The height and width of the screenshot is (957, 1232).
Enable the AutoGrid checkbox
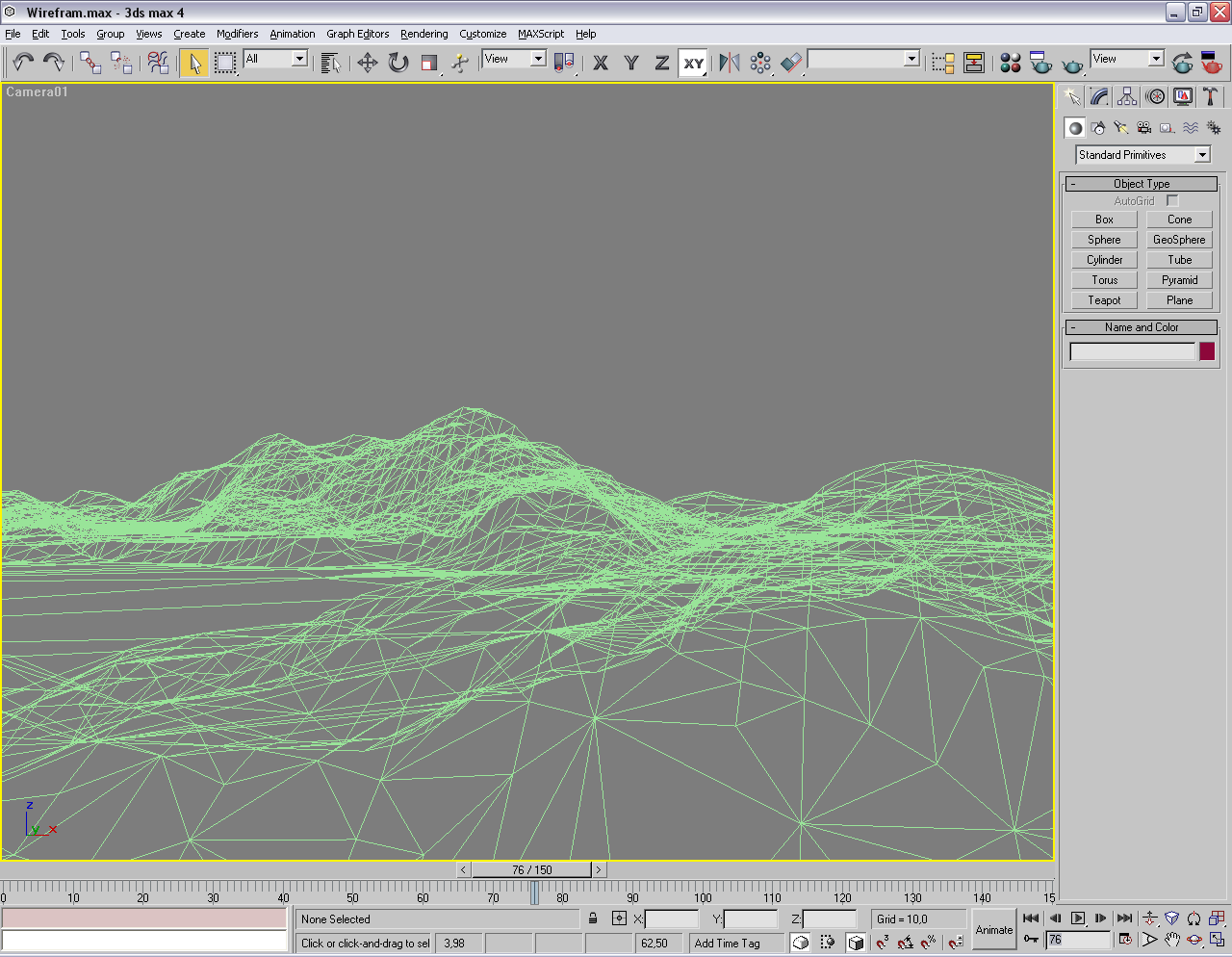(x=1172, y=201)
